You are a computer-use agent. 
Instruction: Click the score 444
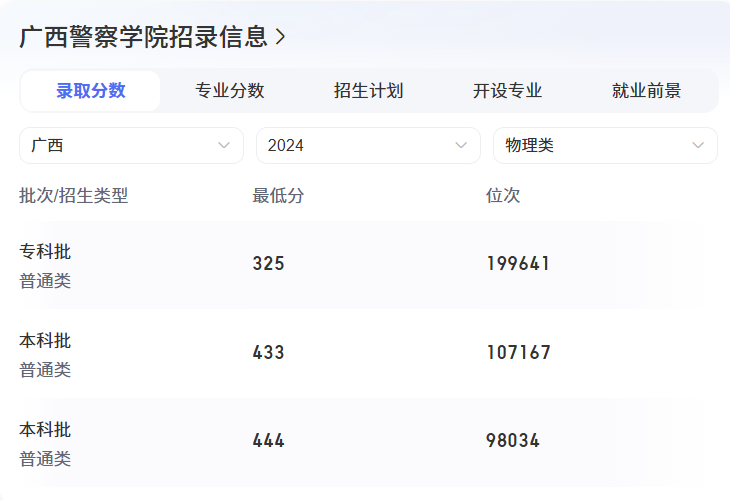pos(269,440)
